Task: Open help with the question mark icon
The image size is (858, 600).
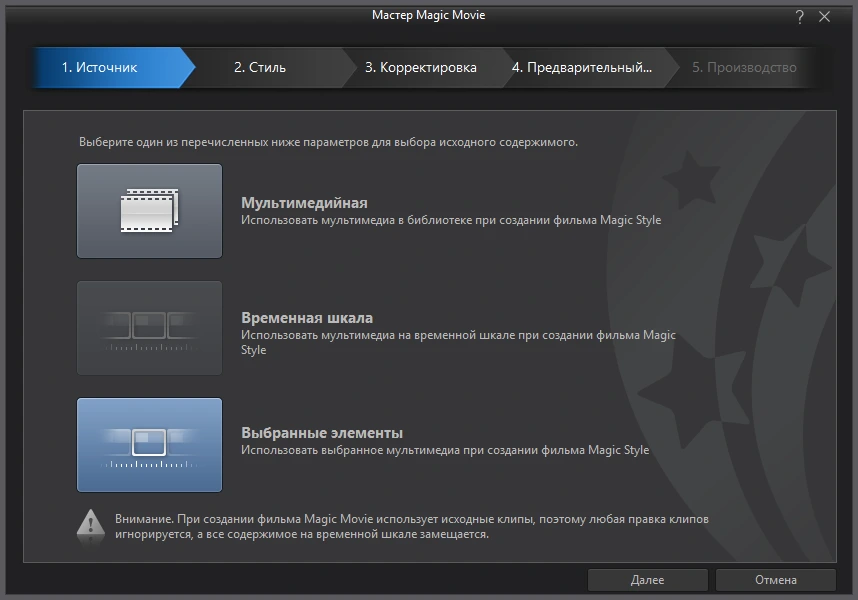Action: pos(799,17)
